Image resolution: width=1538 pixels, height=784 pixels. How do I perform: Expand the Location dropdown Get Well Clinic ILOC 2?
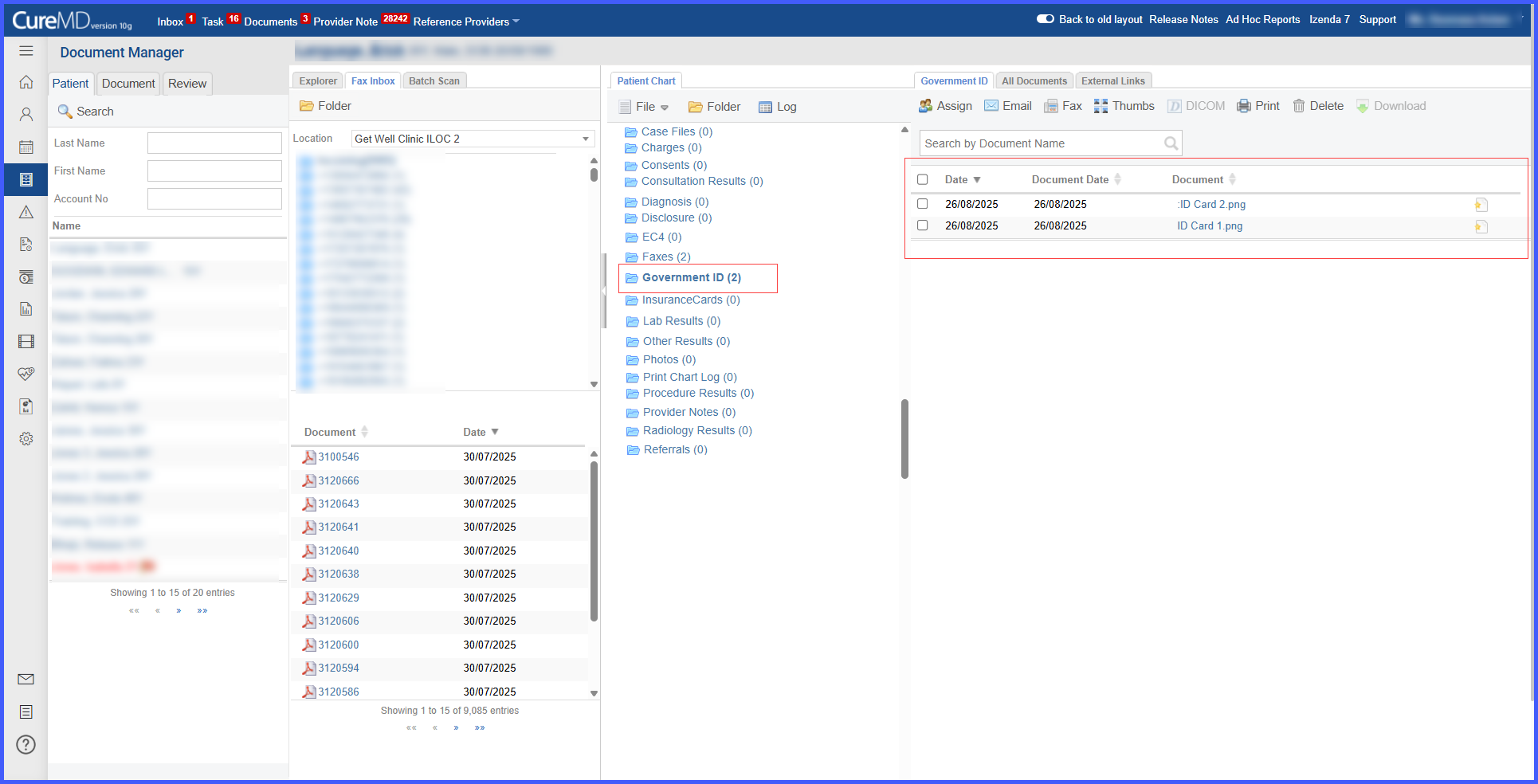point(473,139)
